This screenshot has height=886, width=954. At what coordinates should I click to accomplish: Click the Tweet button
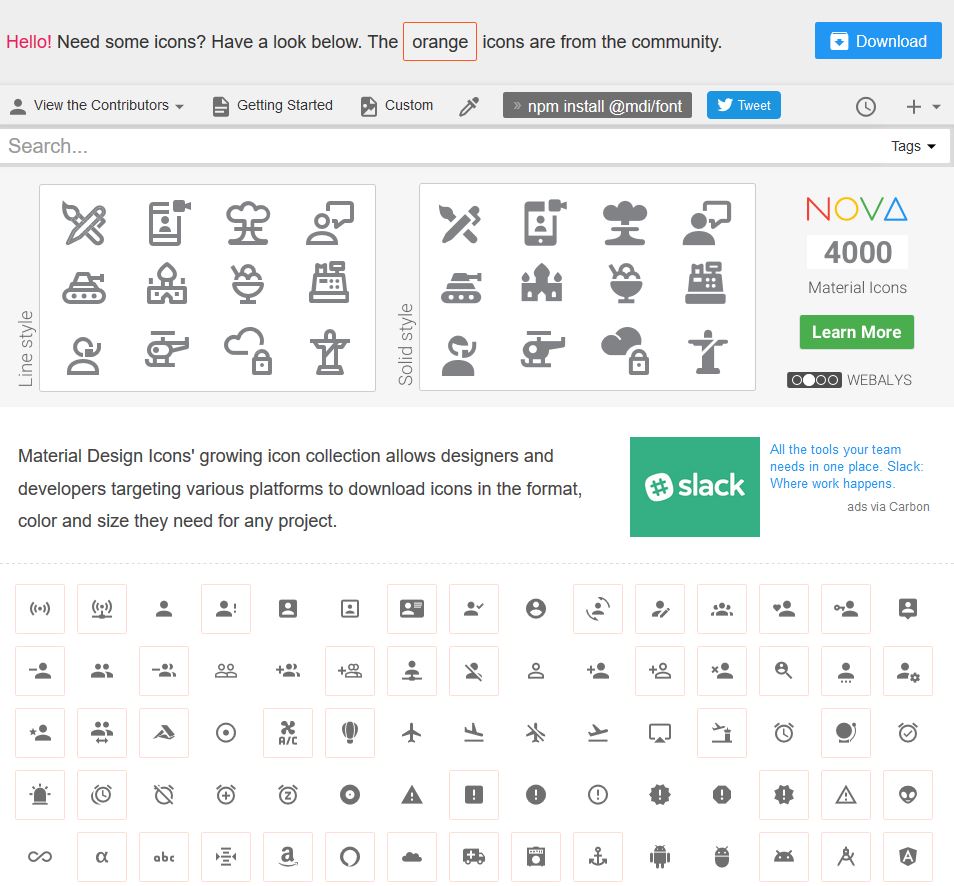tap(743, 105)
